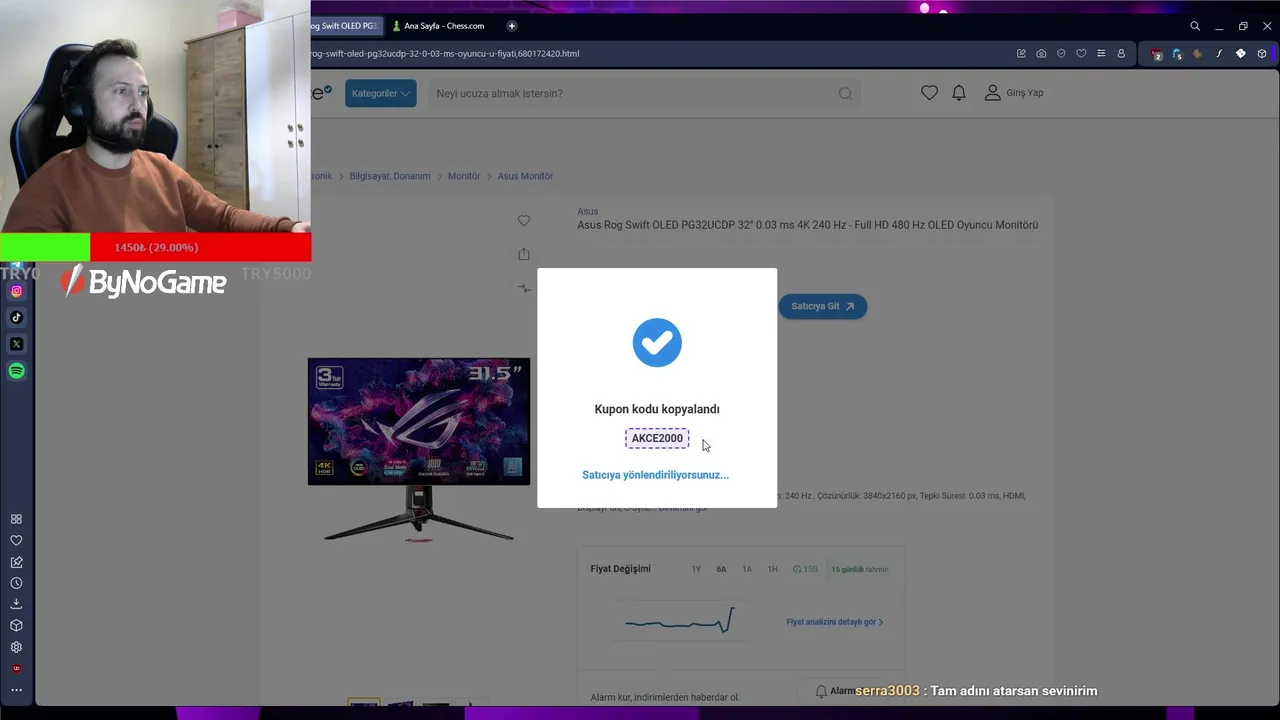Click the browser tab search magnifier
1280x720 pixels.
[1195, 26]
